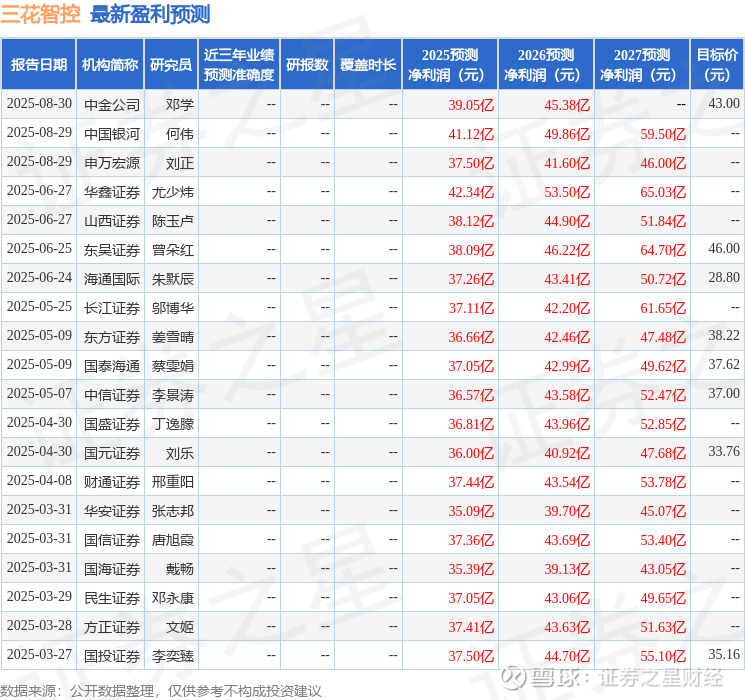Select the 三花智控 title text
This screenshot has width=745, height=700.
point(41,13)
